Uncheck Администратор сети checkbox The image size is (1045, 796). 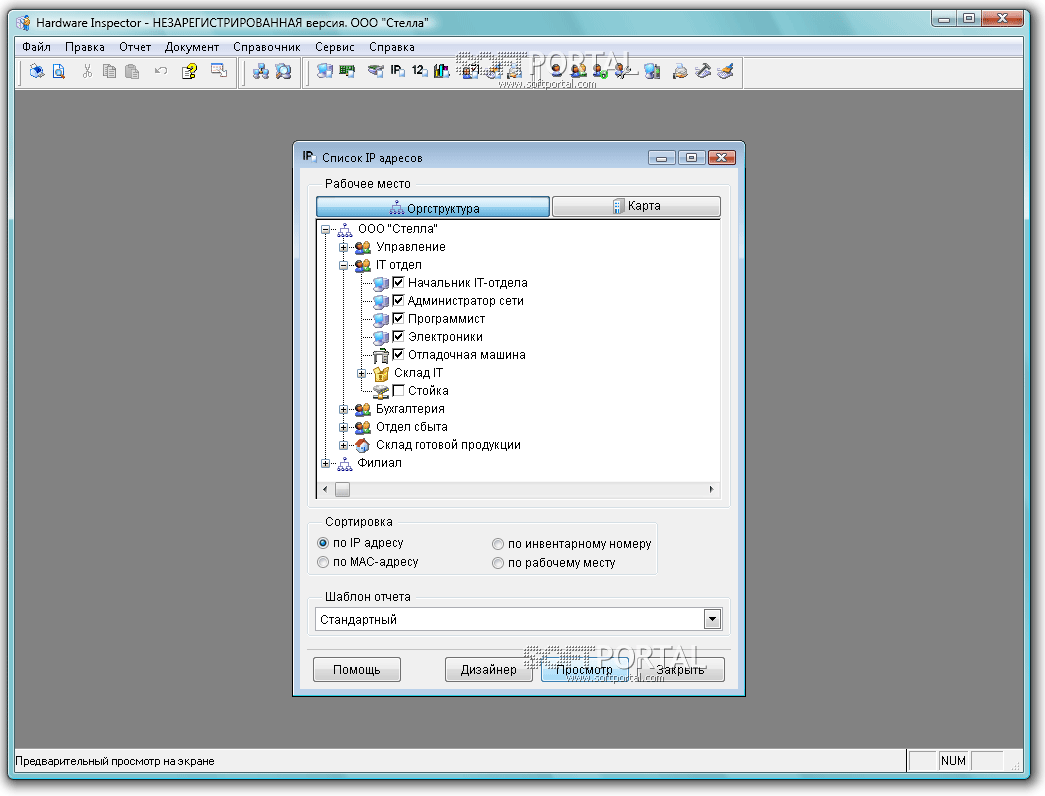pyautogui.click(x=398, y=300)
